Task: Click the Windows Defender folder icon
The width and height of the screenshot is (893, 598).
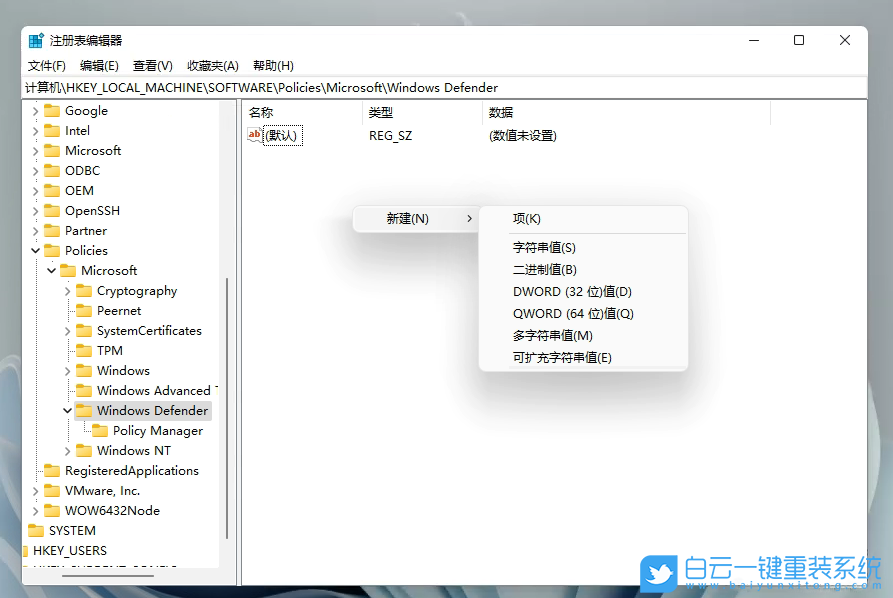Action: pos(86,410)
